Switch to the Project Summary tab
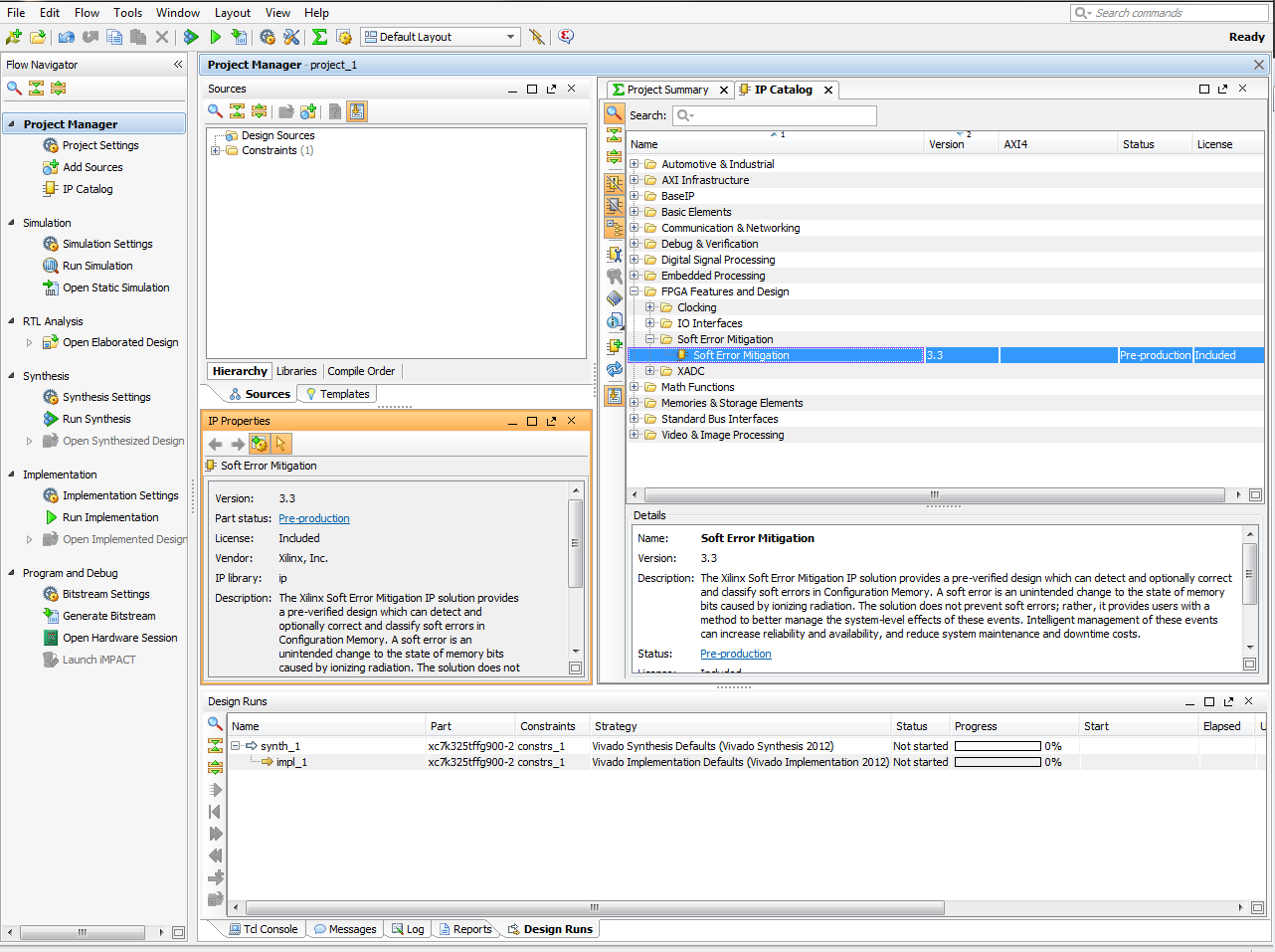1275x952 pixels. pyautogui.click(x=666, y=90)
